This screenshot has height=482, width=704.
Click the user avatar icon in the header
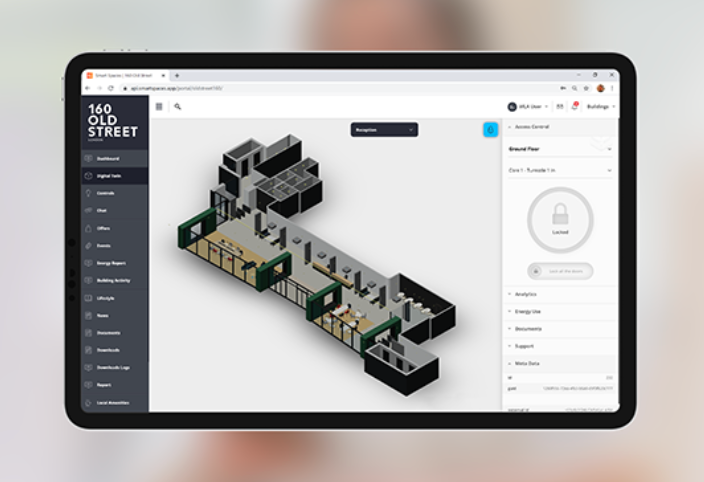(x=512, y=106)
